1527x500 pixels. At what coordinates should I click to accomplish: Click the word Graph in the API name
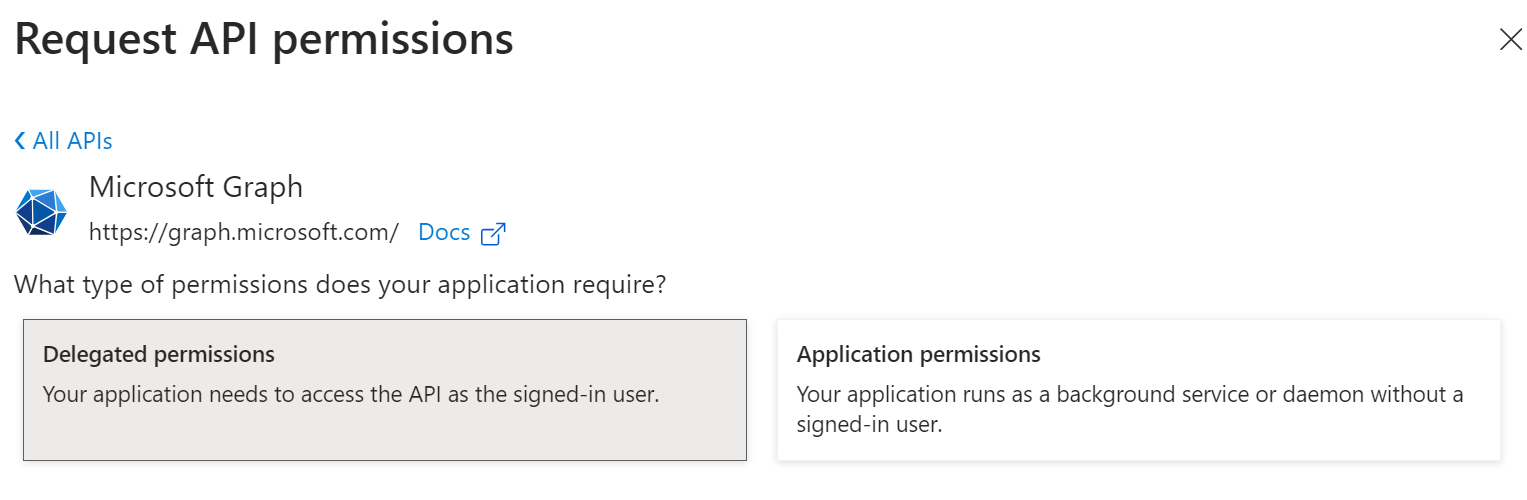click(264, 187)
